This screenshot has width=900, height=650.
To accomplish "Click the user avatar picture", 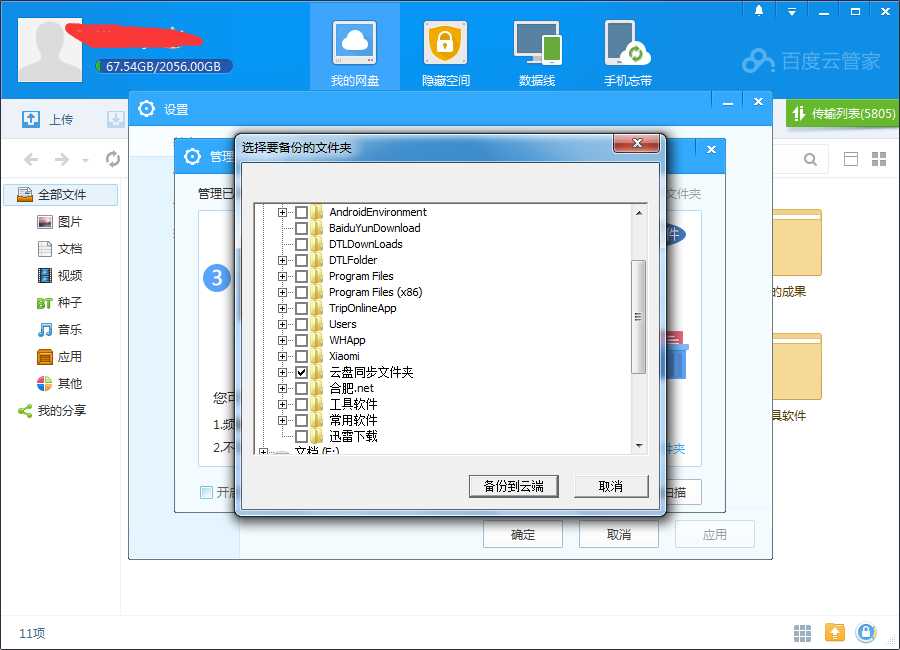I will tap(50, 50).
